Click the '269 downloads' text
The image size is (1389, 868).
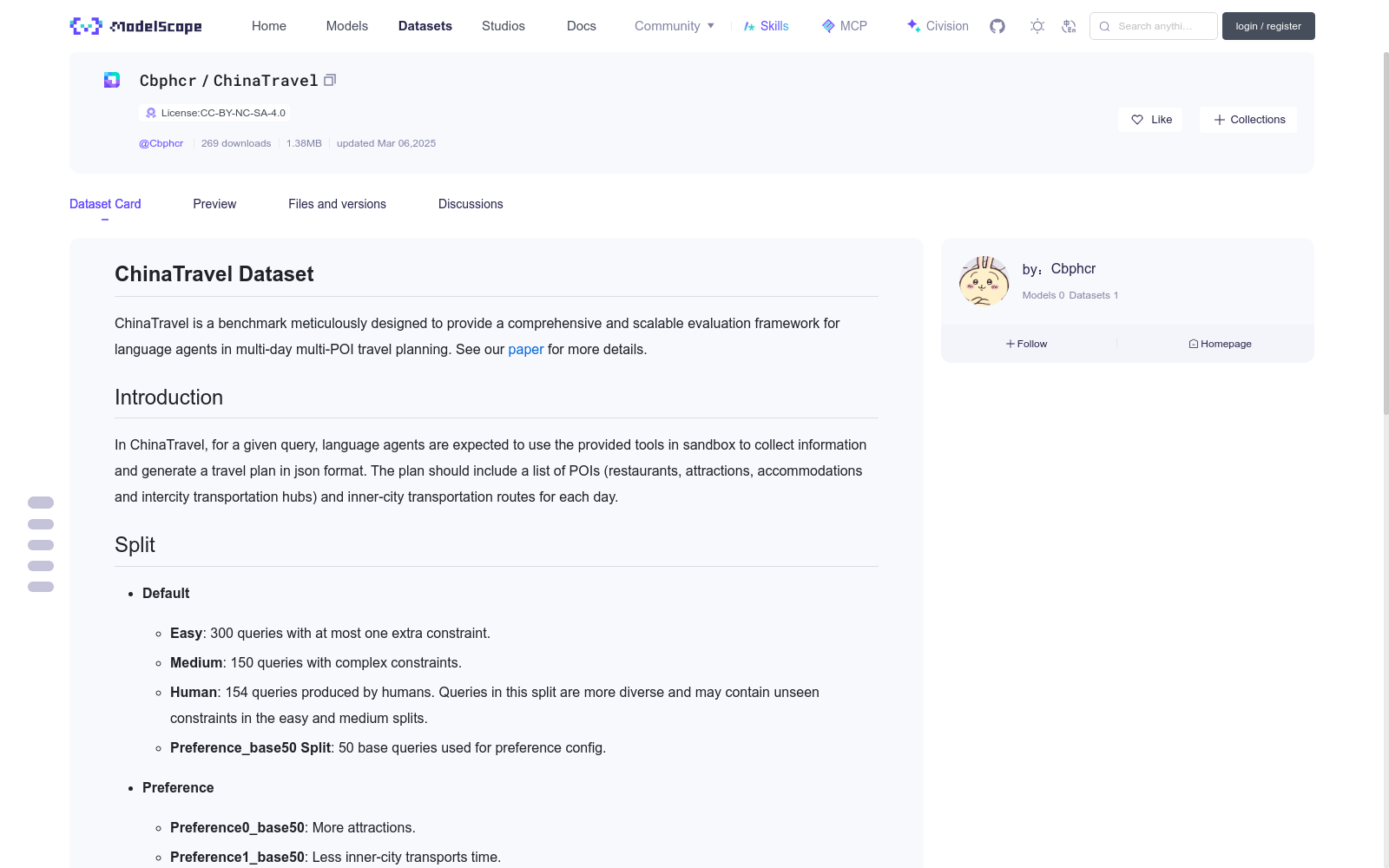236,143
